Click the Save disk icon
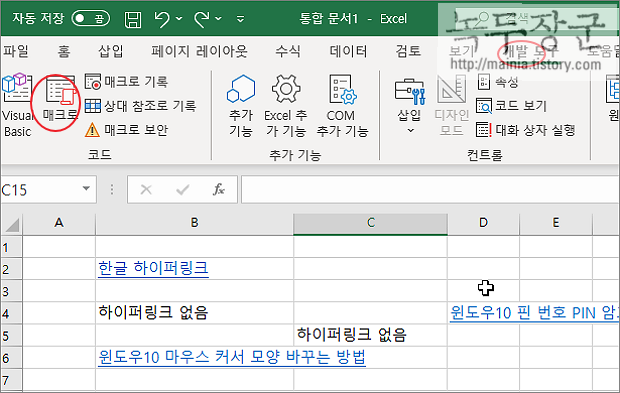Screen dimensions: 620x393 click(133, 19)
